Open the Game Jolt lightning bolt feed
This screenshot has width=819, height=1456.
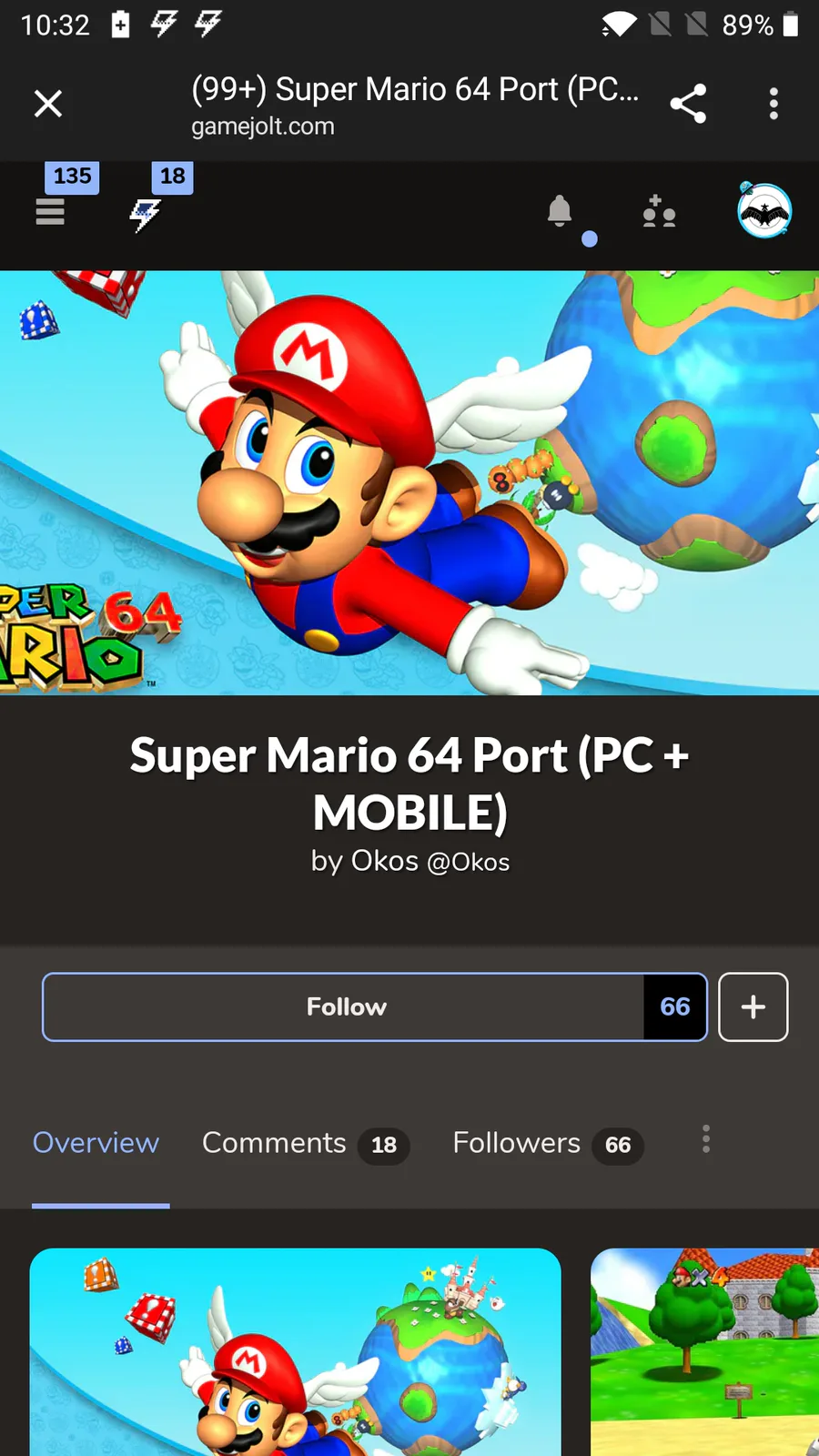pyautogui.click(x=146, y=216)
